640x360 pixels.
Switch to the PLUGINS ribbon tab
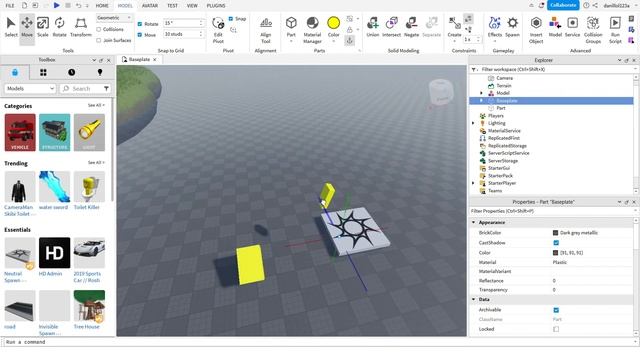tap(216, 6)
